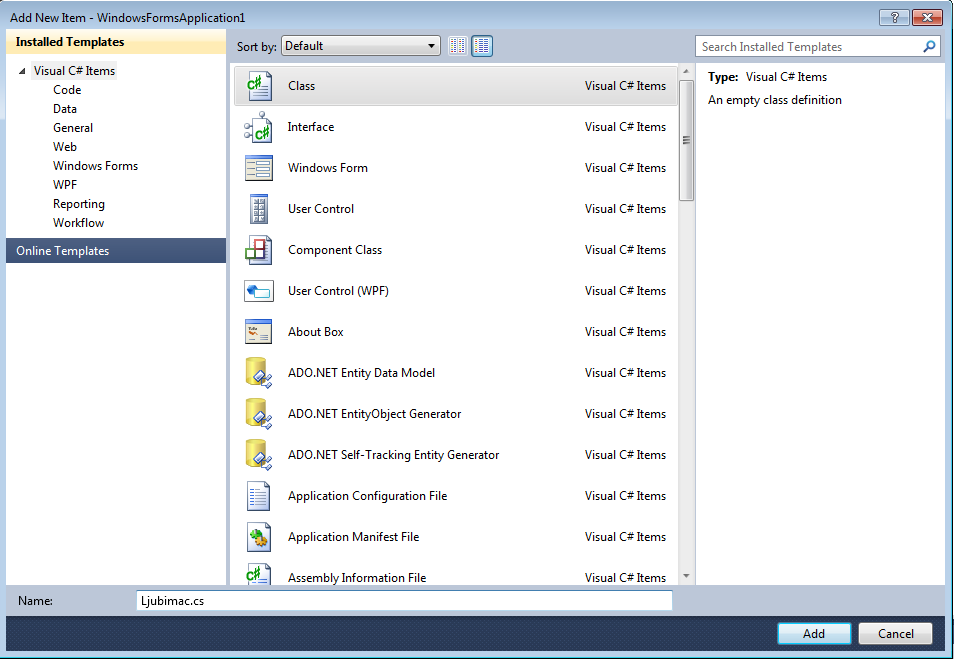The image size is (954, 659).
Task: Pick the Application Configuration File icon
Action: [x=259, y=496]
